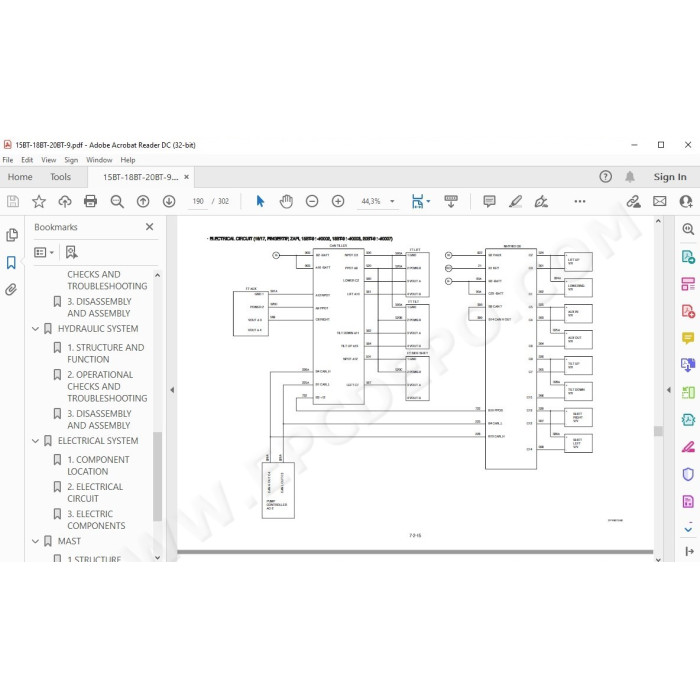Open the Protect shield tool
Image resolution: width=700 pixels, height=700 pixels.
click(x=688, y=474)
